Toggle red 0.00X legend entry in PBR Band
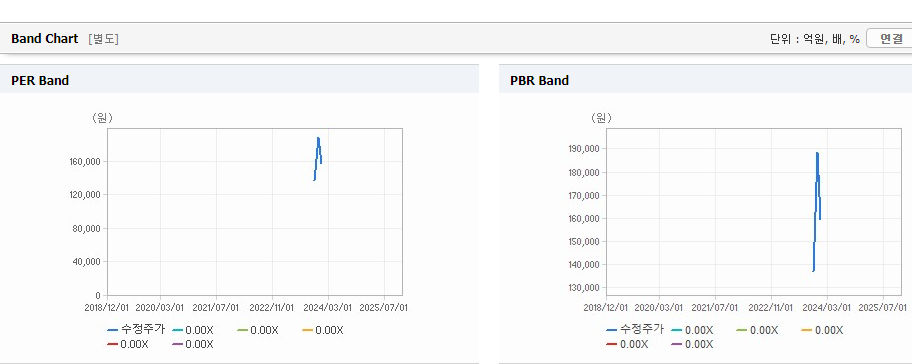 click(628, 344)
